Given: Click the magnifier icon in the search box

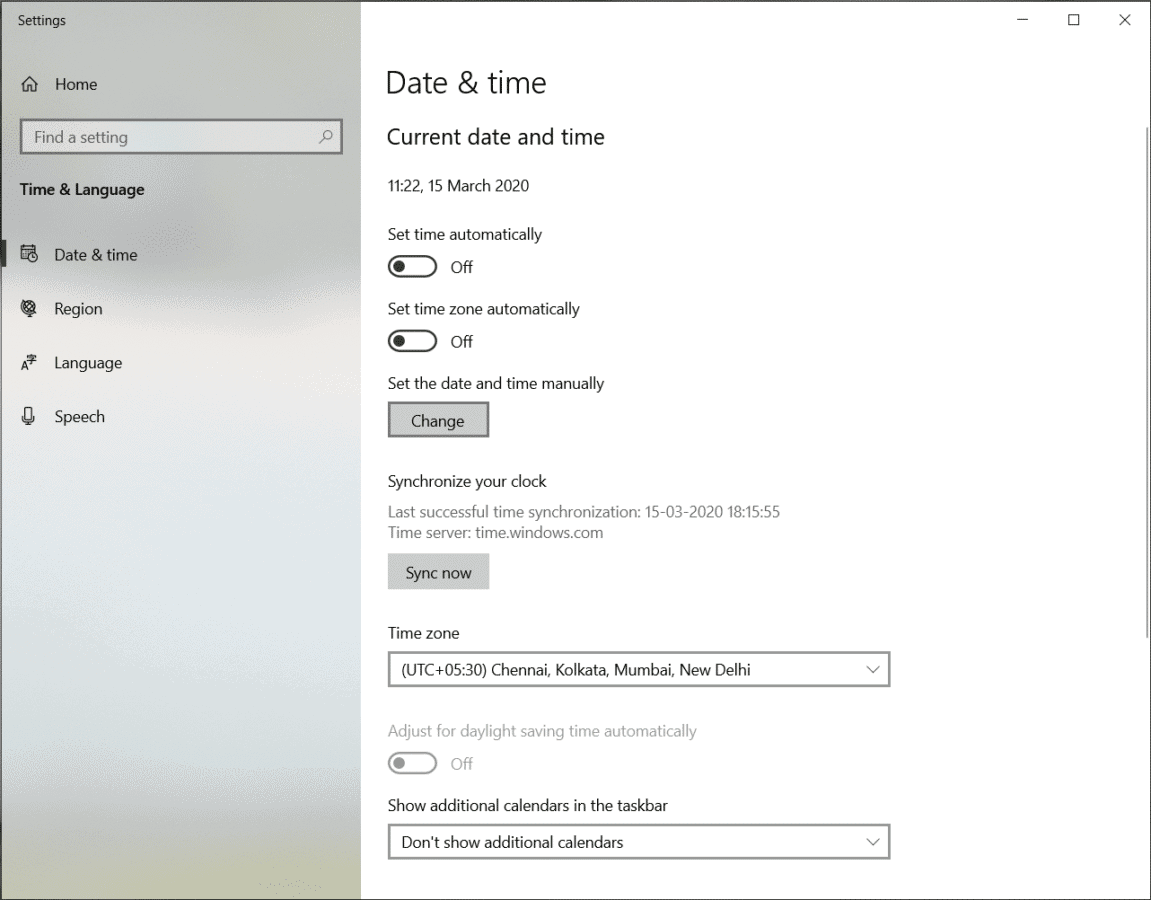Looking at the screenshot, I should click(325, 136).
